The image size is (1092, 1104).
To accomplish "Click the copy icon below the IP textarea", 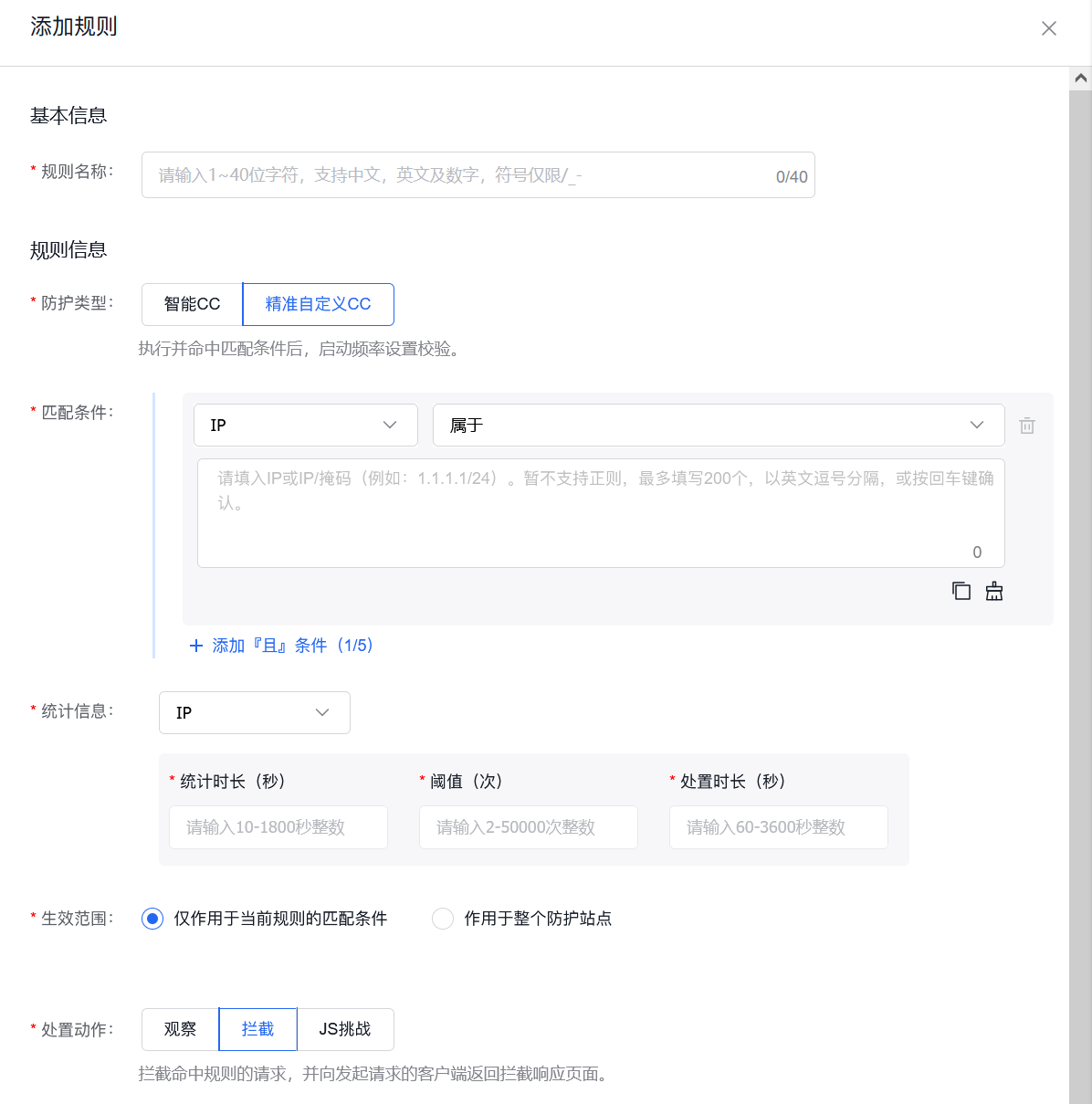I will 961,591.
